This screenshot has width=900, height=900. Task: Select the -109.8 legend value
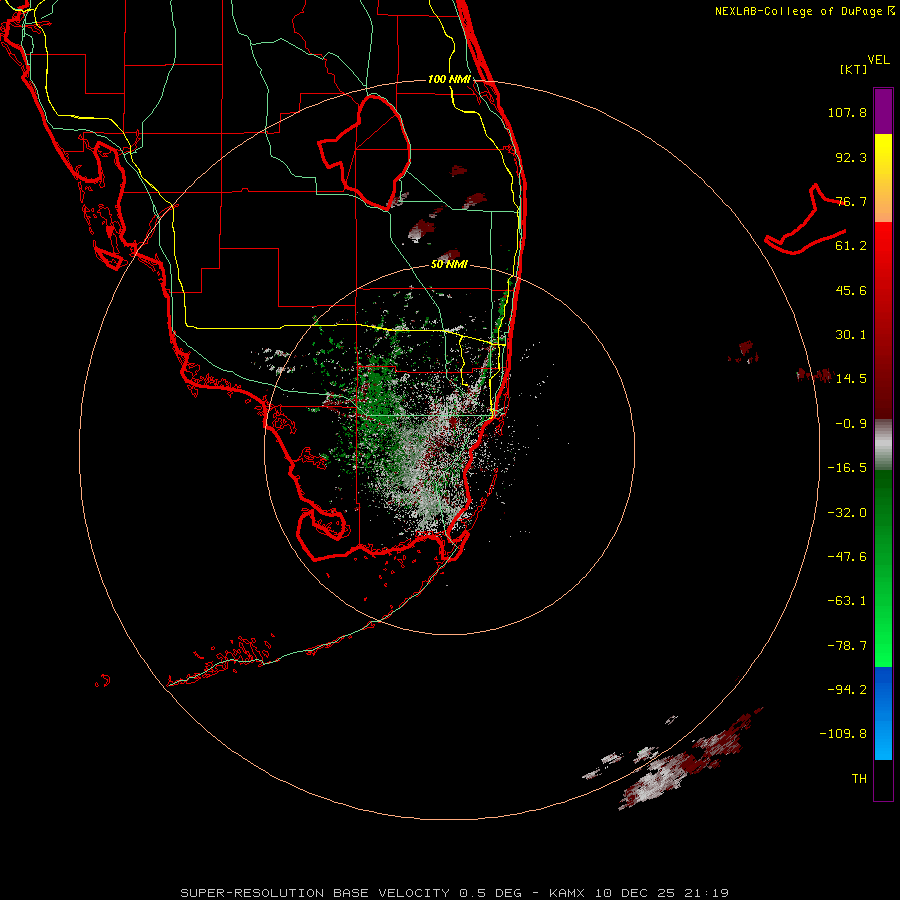pos(843,734)
